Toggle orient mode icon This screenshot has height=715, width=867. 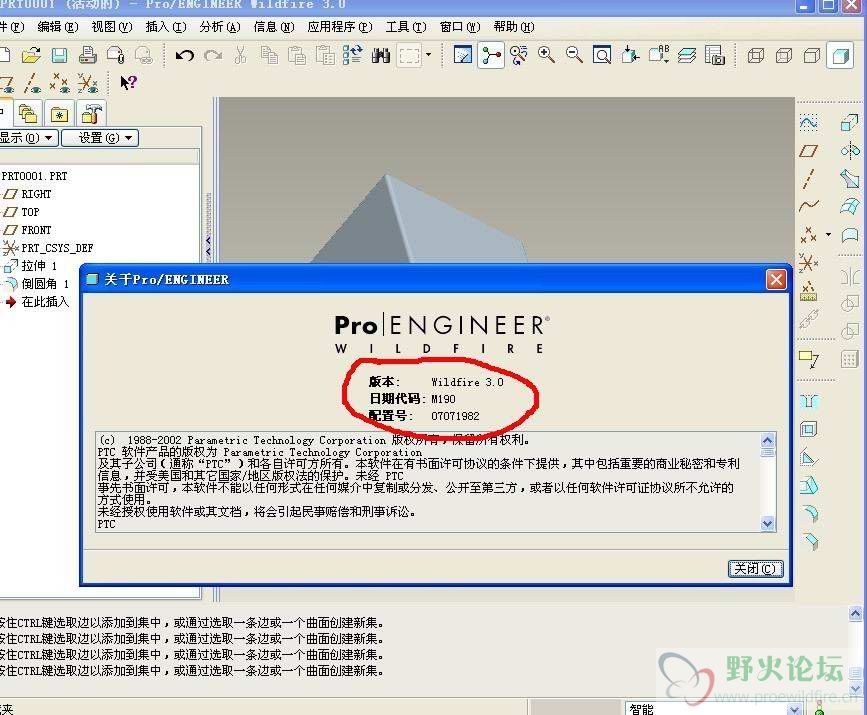click(519, 55)
